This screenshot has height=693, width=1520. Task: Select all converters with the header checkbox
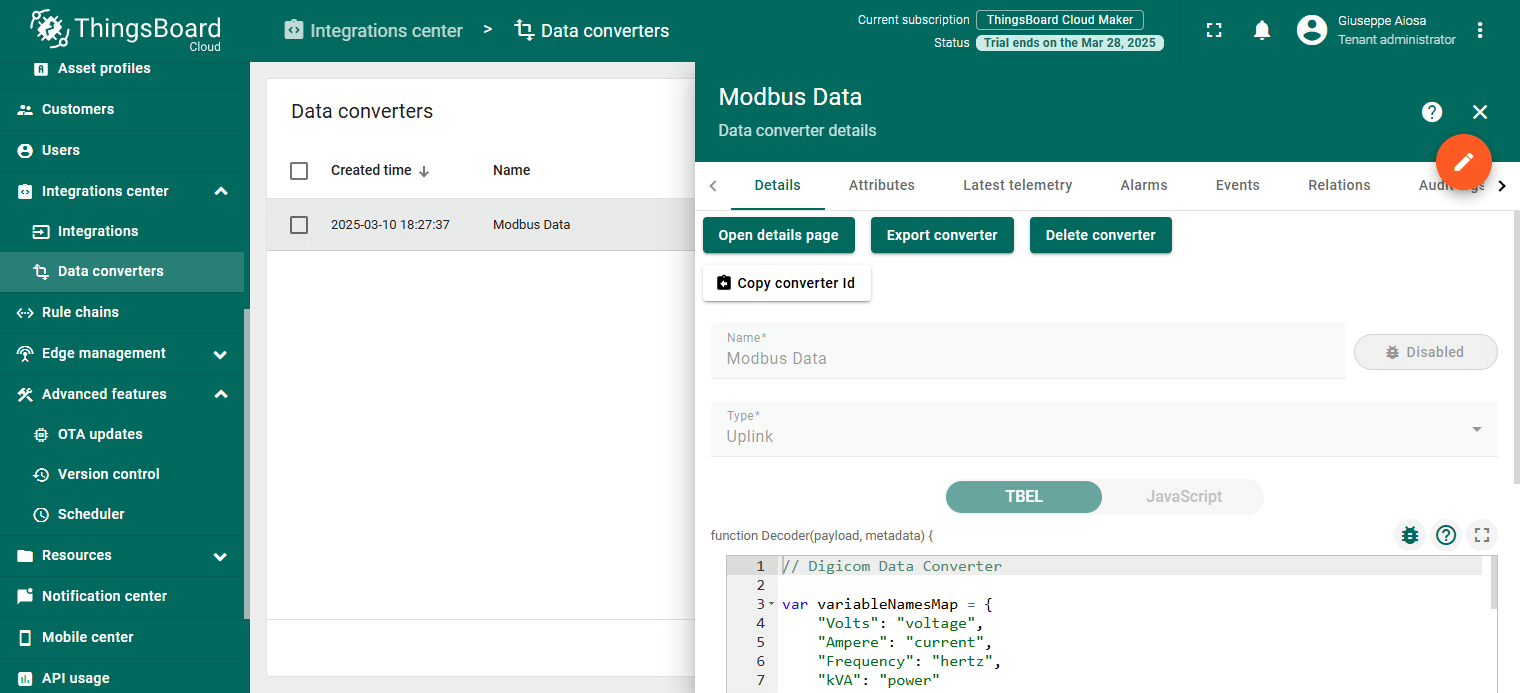299,171
